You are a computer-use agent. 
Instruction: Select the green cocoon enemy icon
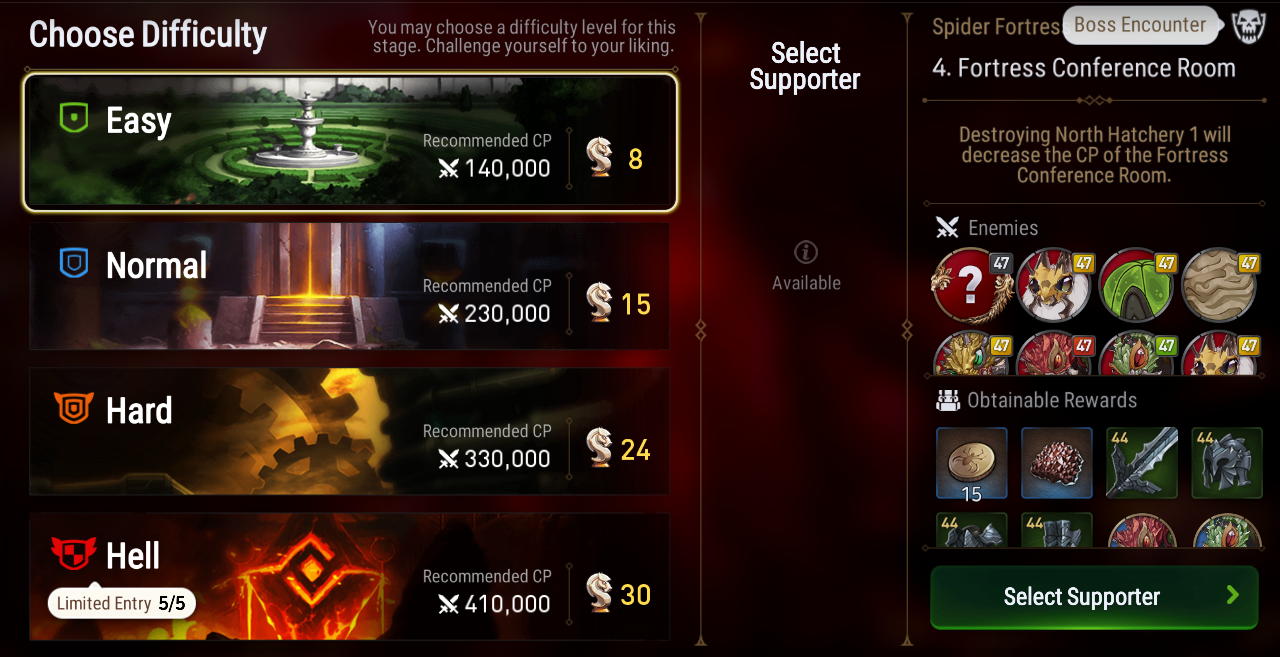(x=1137, y=284)
